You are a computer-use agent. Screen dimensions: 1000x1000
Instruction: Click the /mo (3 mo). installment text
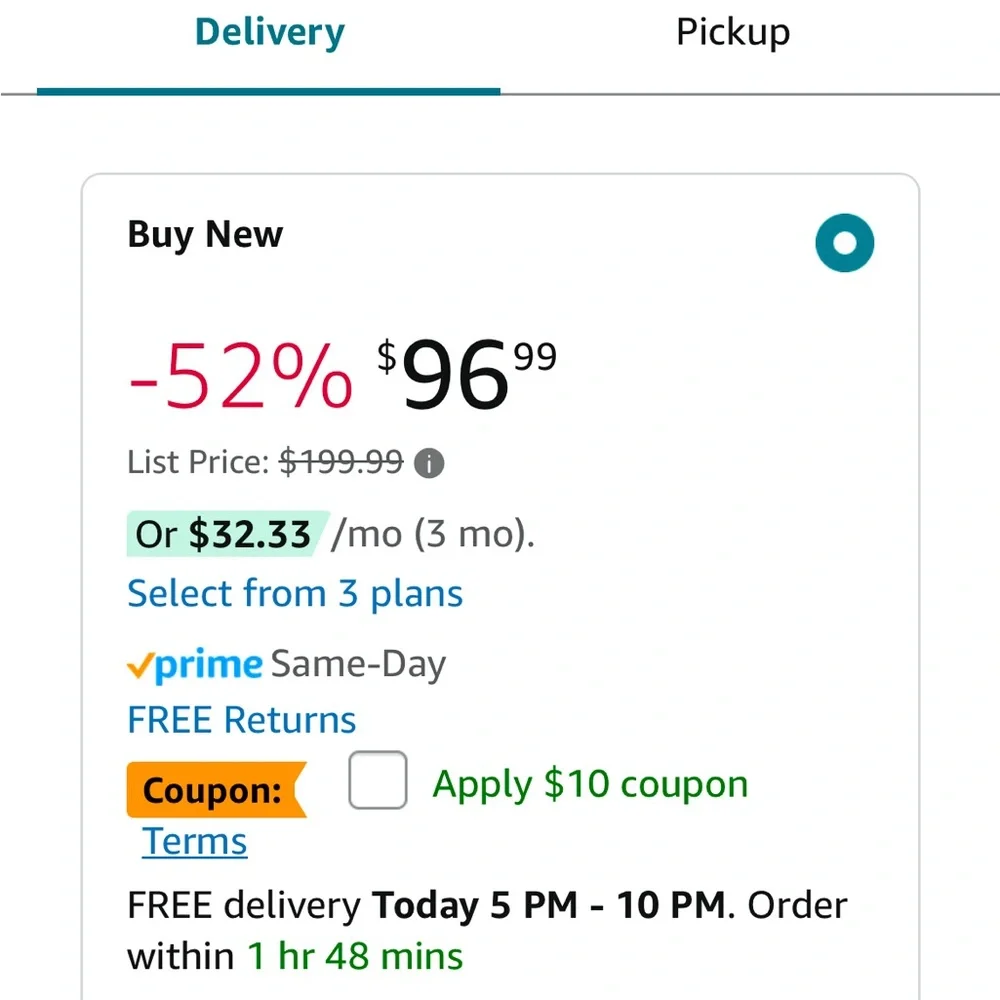(x=434, y=534)
